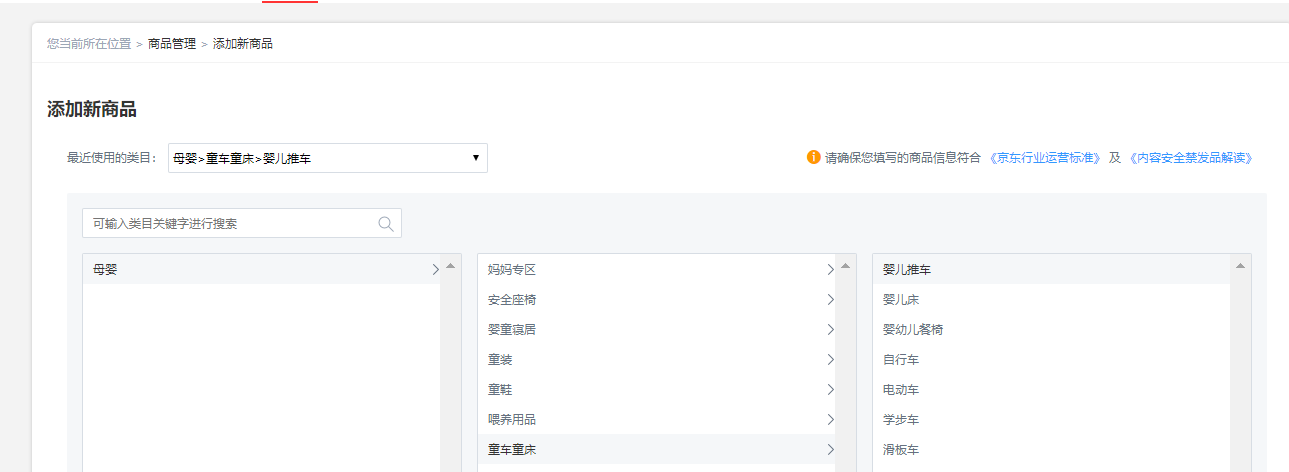This screenshot has width=1289, height=472.
Task: Go to 商品管理 breadcrumb
Action: pyautogui.click(x=172, y=44)
